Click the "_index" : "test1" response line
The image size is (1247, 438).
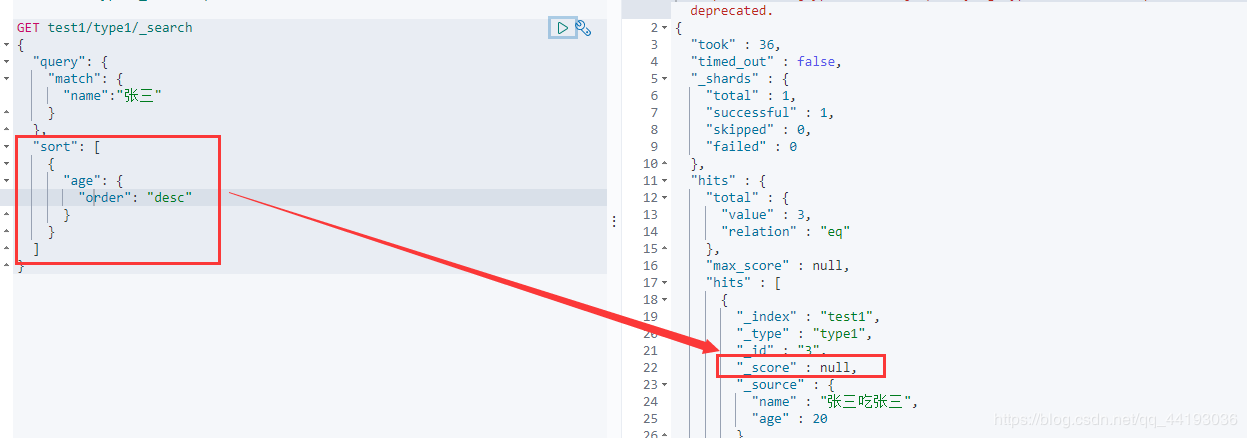(x=807, y=317)
